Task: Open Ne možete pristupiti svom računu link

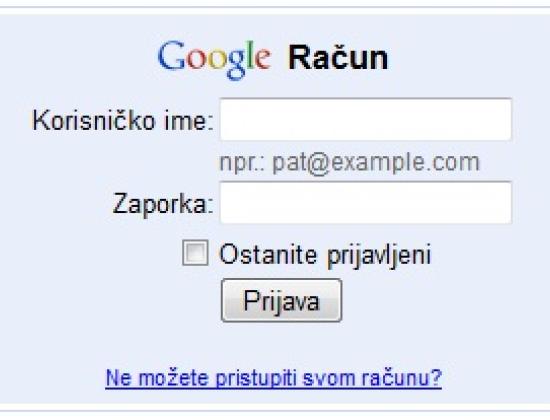Action: (273, 378)
